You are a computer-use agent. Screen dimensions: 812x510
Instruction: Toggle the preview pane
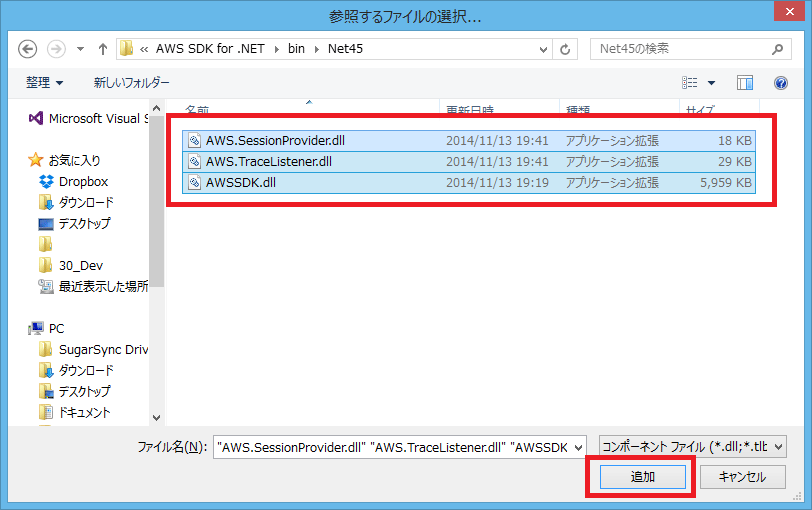click(x=745, y=83)
